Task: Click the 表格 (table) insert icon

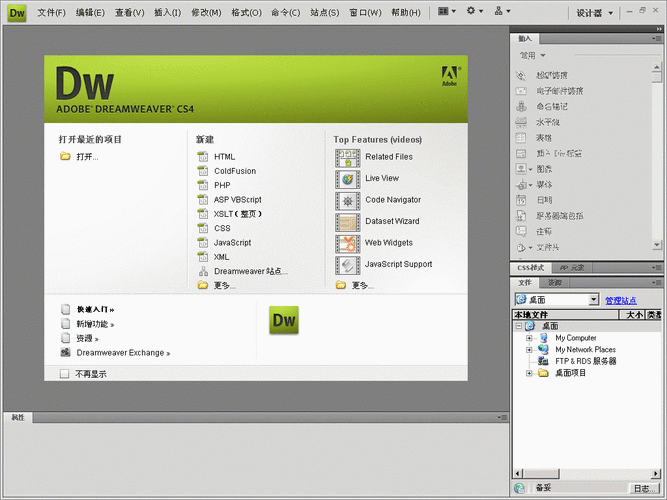Action: [520, 137]
